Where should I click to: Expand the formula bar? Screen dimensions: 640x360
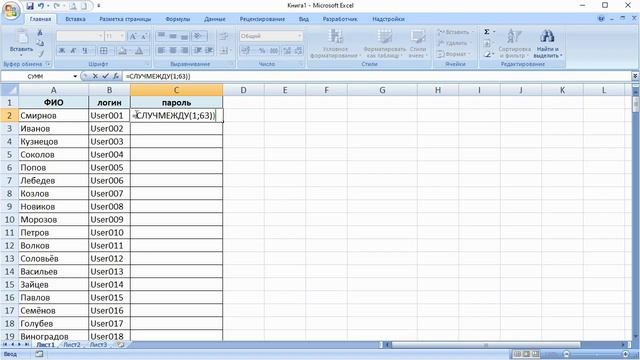[635, 76]
